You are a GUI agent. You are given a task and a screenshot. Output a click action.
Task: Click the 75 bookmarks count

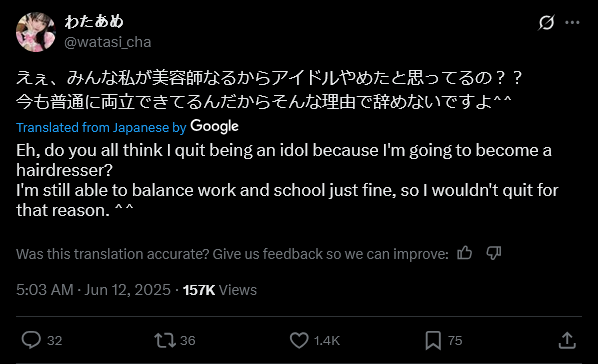[455, 340]
